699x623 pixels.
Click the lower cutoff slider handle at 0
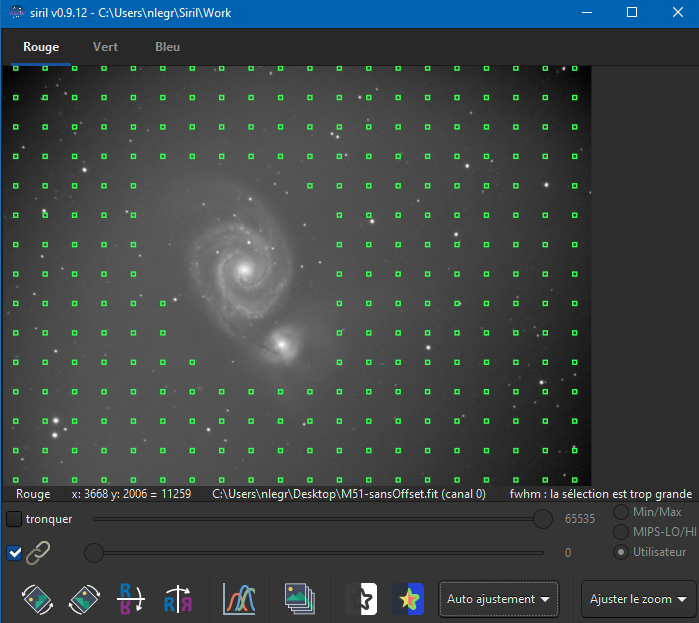point(94,553)
